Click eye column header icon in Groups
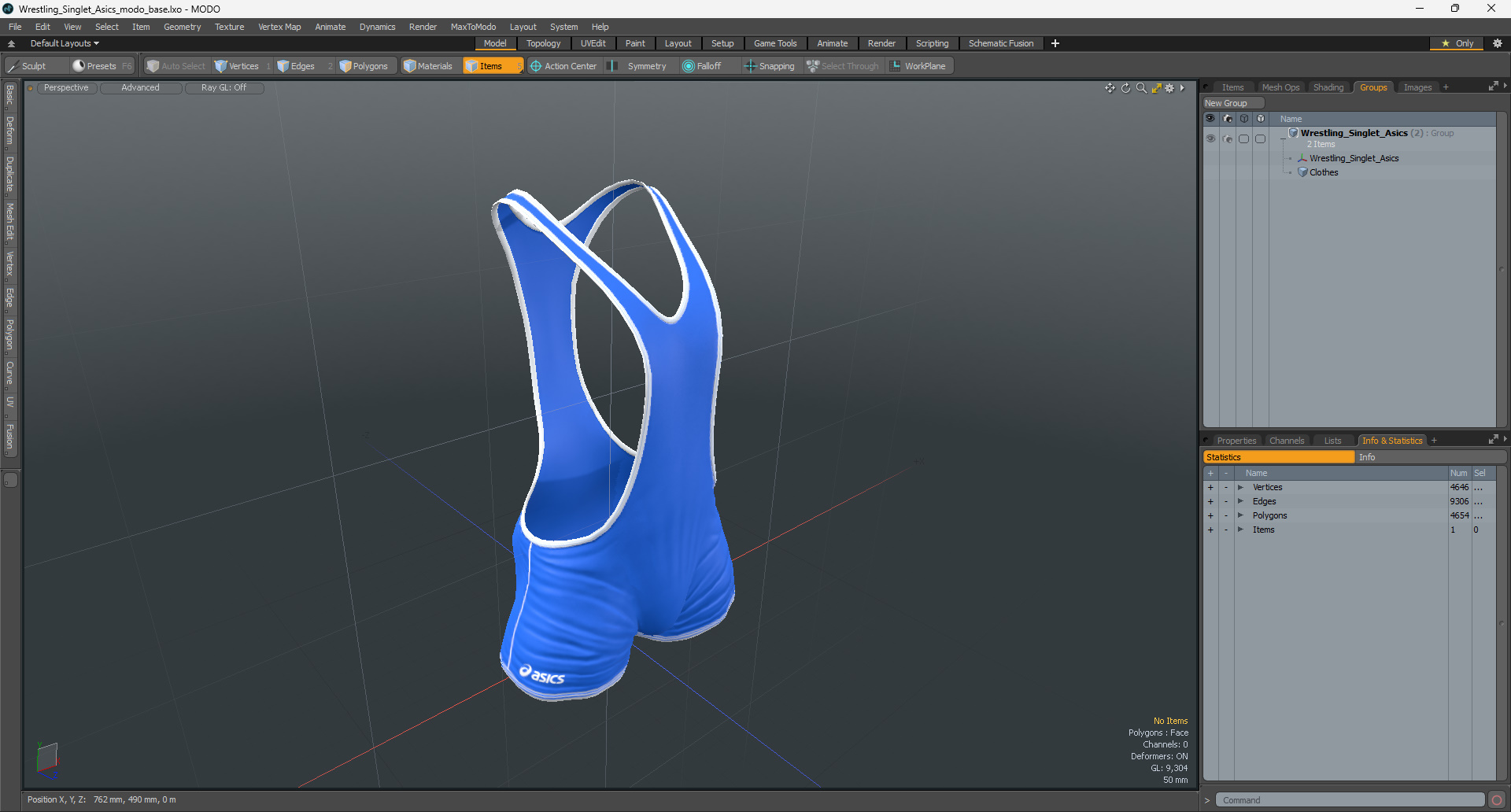This screenshot has height=812, width=1511. tap(1210, 119)
